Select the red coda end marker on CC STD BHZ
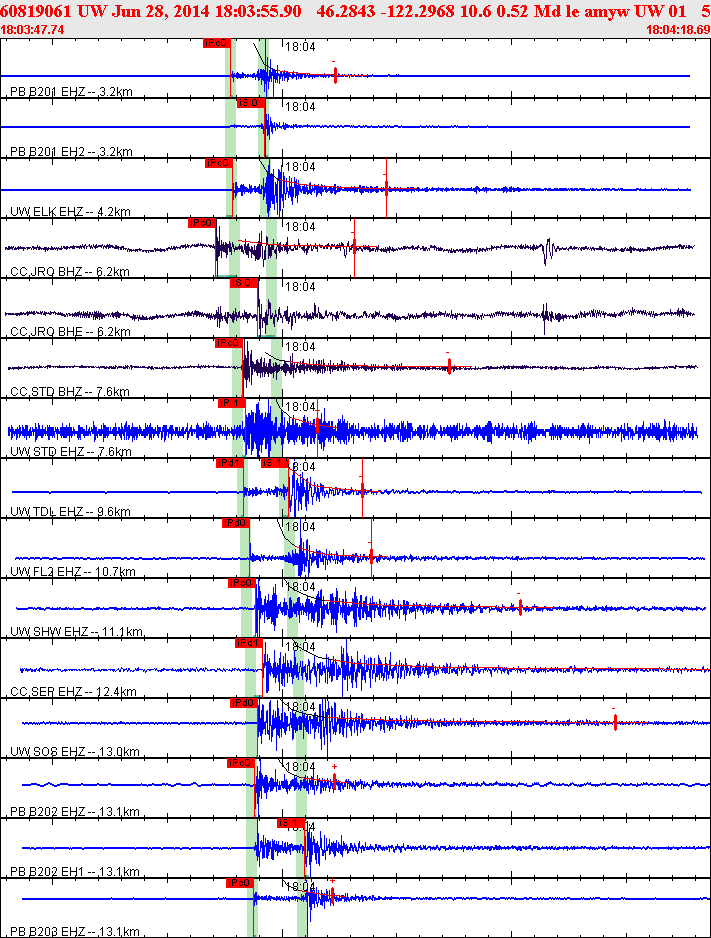The height and width of the screenshot is (938, 711). [449, 366]
